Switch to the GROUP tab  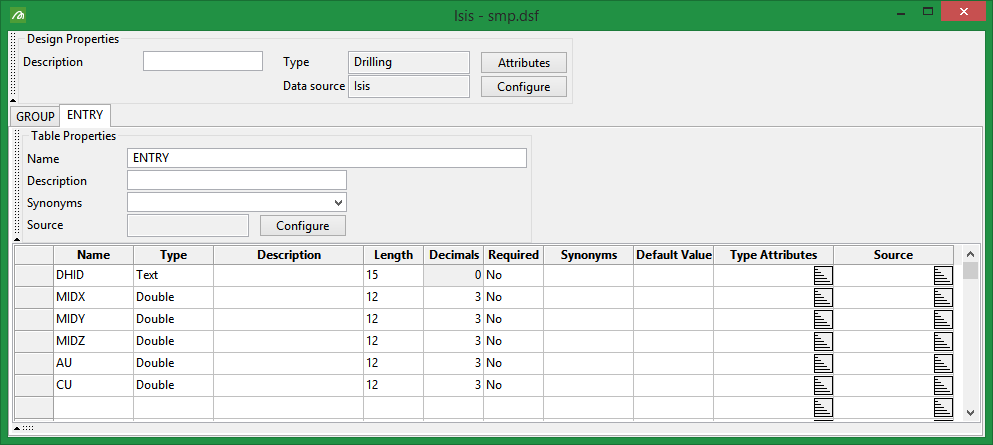click(35, 116)
